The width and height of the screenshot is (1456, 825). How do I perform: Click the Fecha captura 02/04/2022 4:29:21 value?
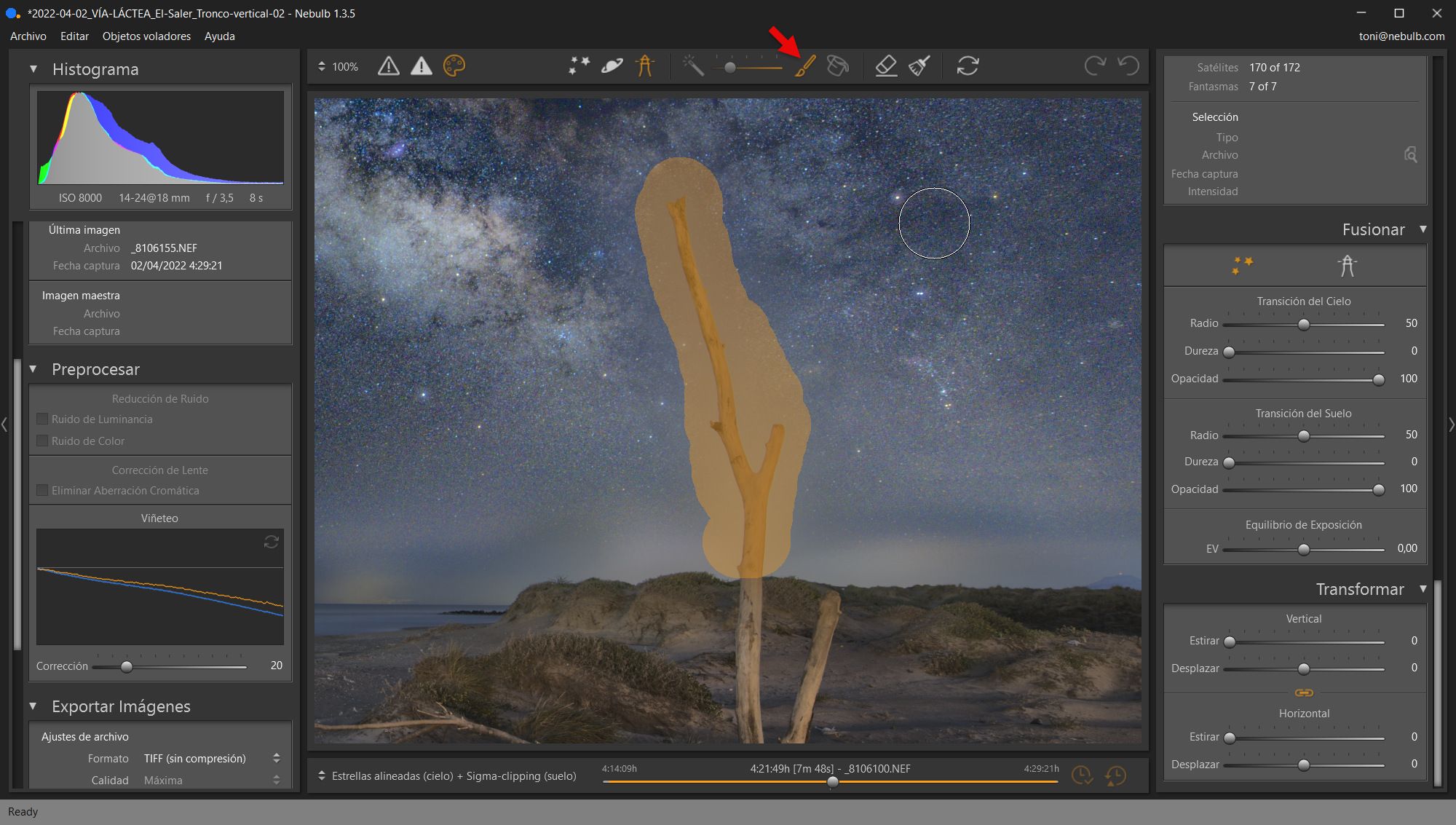tap(177, 266)
